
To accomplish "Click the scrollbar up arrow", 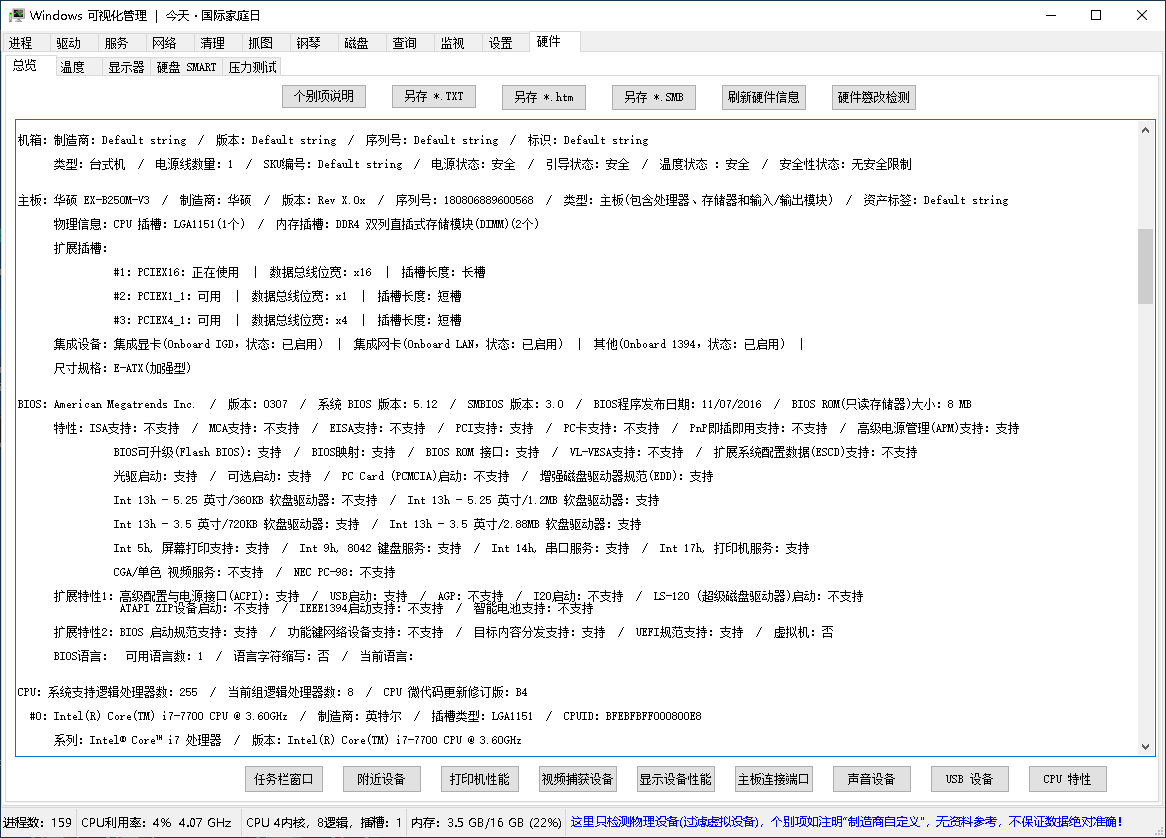I will click(1145, 130).
